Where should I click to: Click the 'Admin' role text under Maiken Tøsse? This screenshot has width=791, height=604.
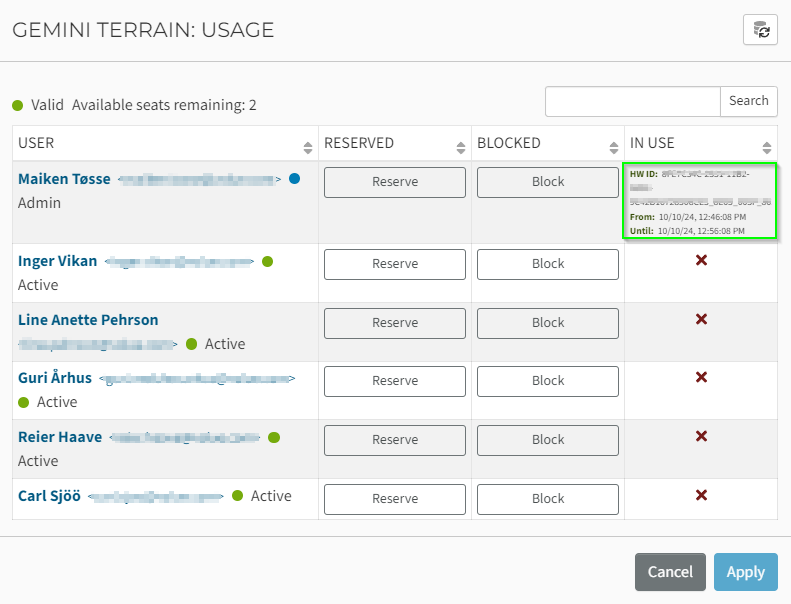tap(39, 203)
